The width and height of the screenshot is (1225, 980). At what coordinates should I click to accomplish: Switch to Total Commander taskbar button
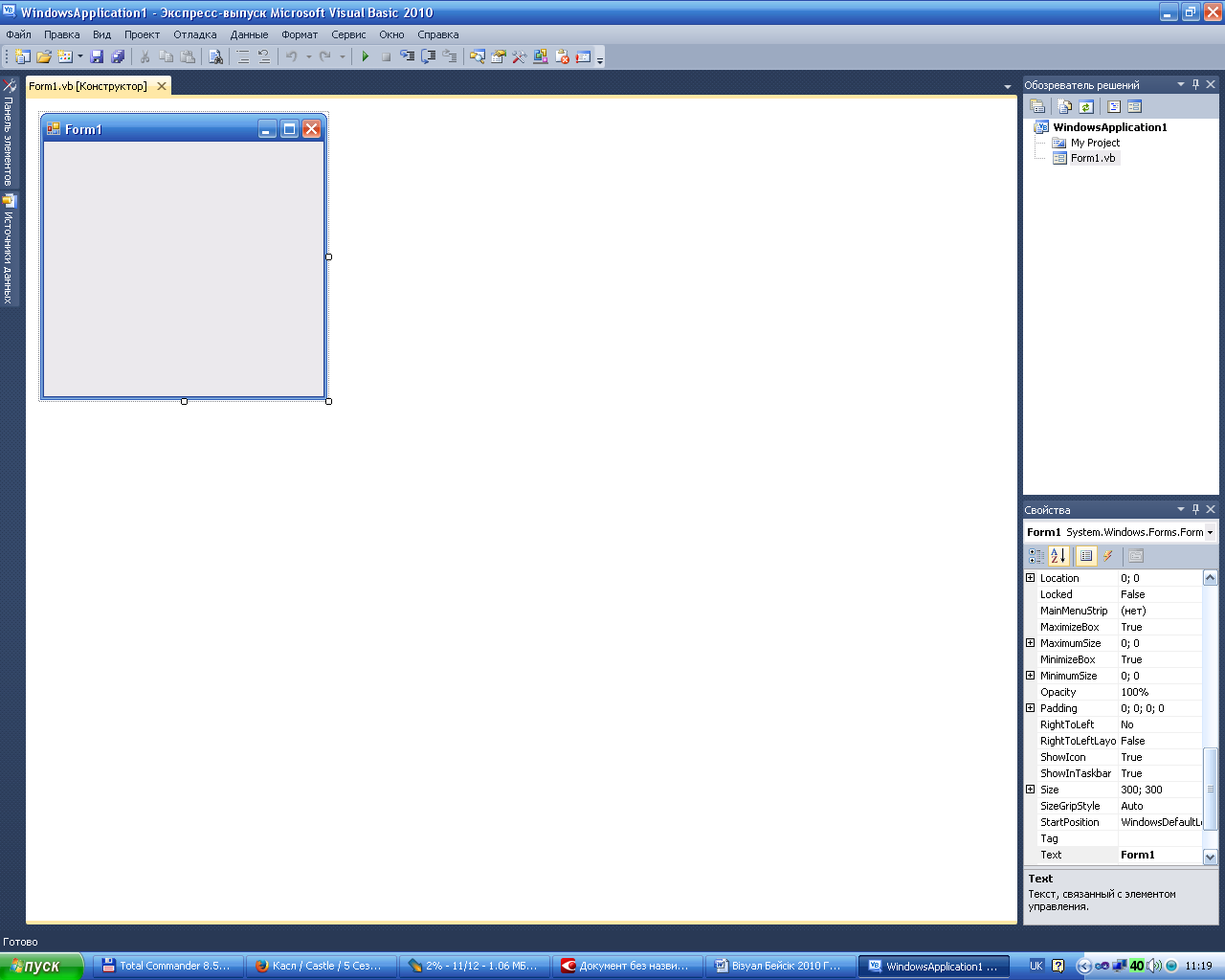click(166, 966)
